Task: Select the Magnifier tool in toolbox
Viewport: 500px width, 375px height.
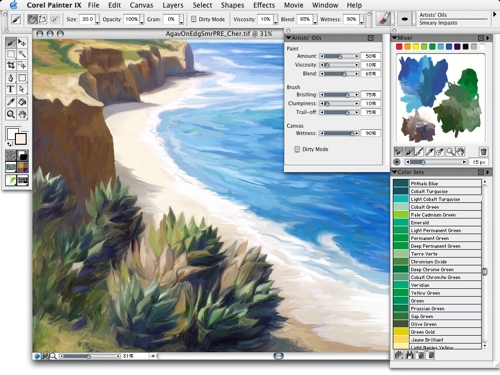Action: point(11,115)
